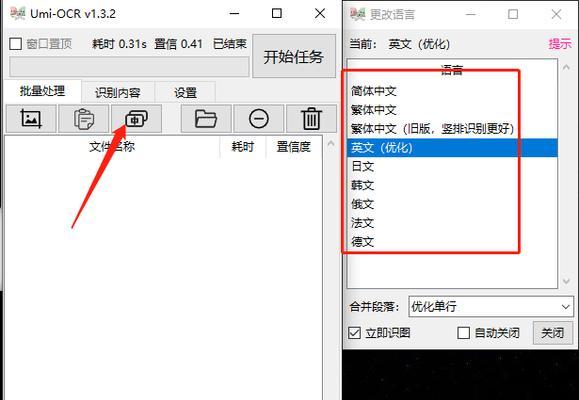Switch to the 设置 tab
Image resolution: width=579 pixels, height=400 pixels.
click(x=185, y=92)
